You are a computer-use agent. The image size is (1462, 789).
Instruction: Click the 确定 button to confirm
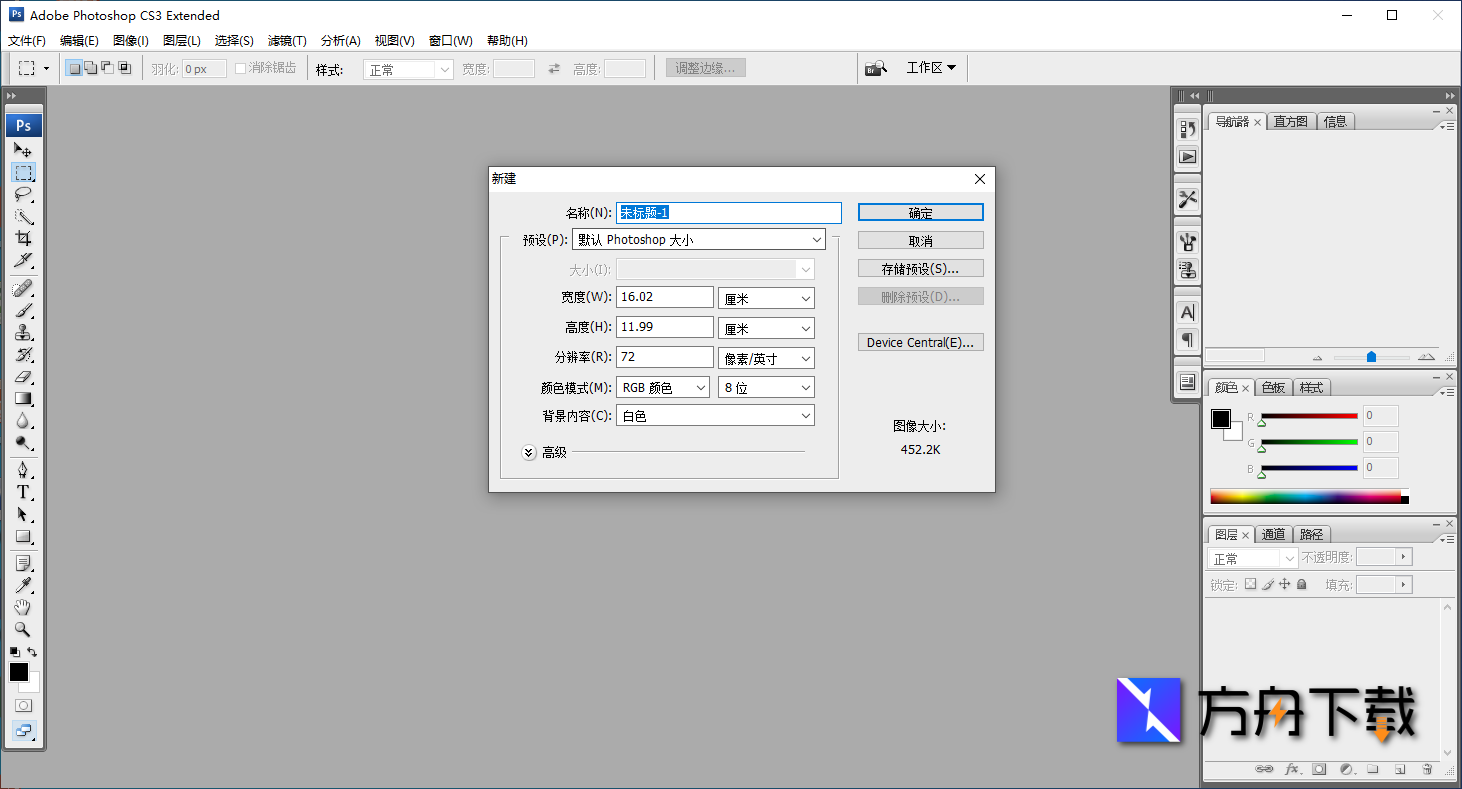(920, 212)
